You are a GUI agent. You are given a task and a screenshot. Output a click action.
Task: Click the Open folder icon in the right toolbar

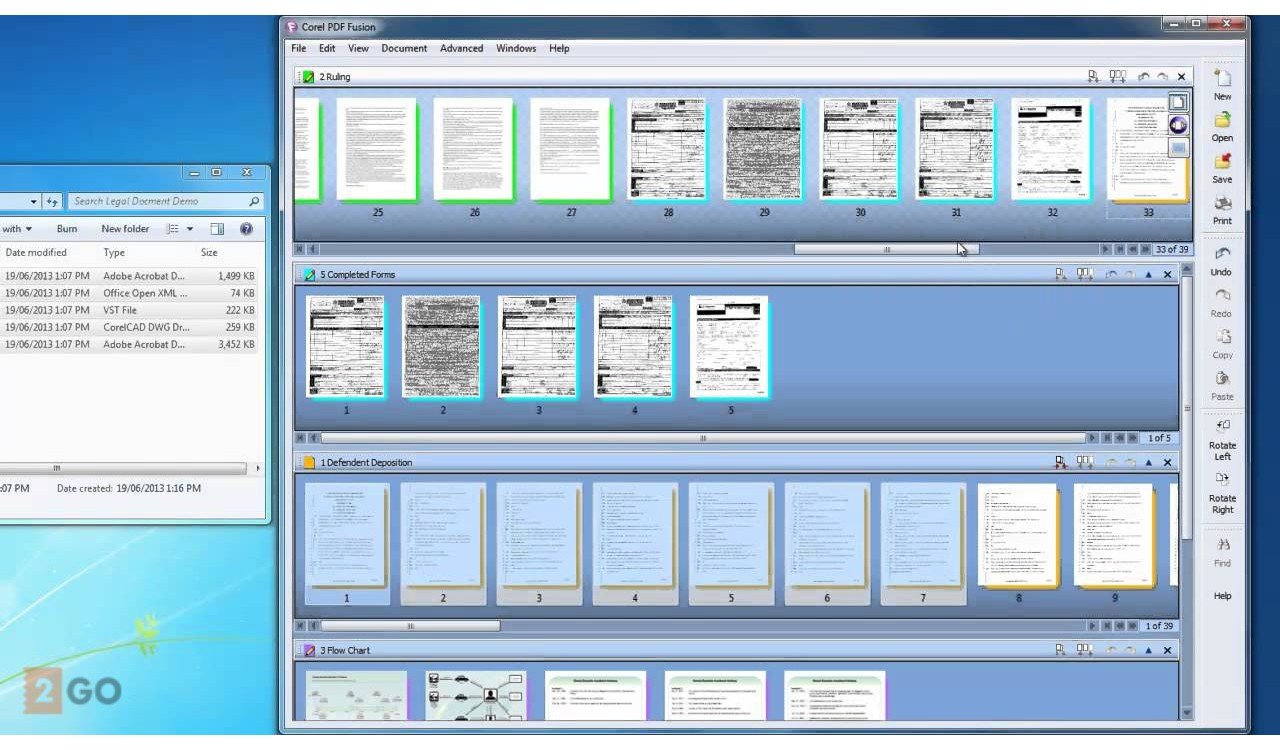point(1222,120)
